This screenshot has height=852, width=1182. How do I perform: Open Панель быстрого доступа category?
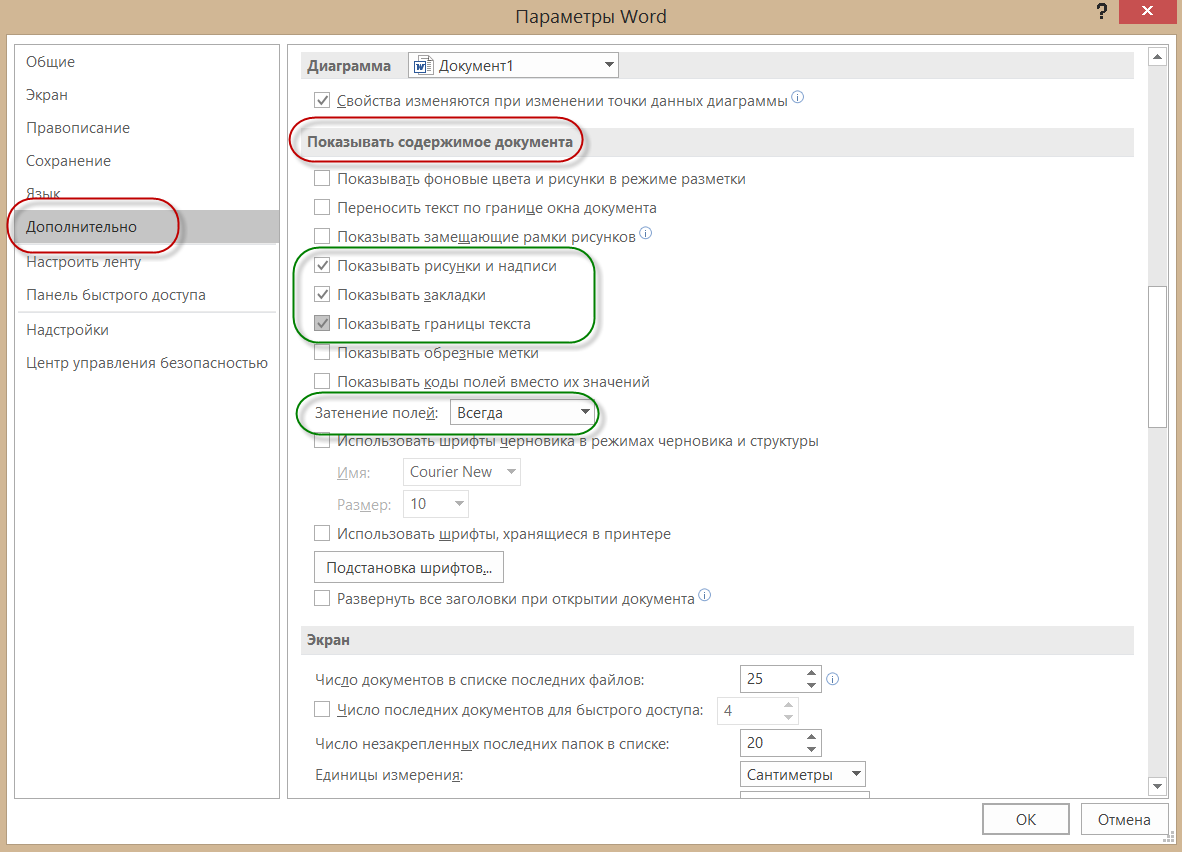[147, 295]
